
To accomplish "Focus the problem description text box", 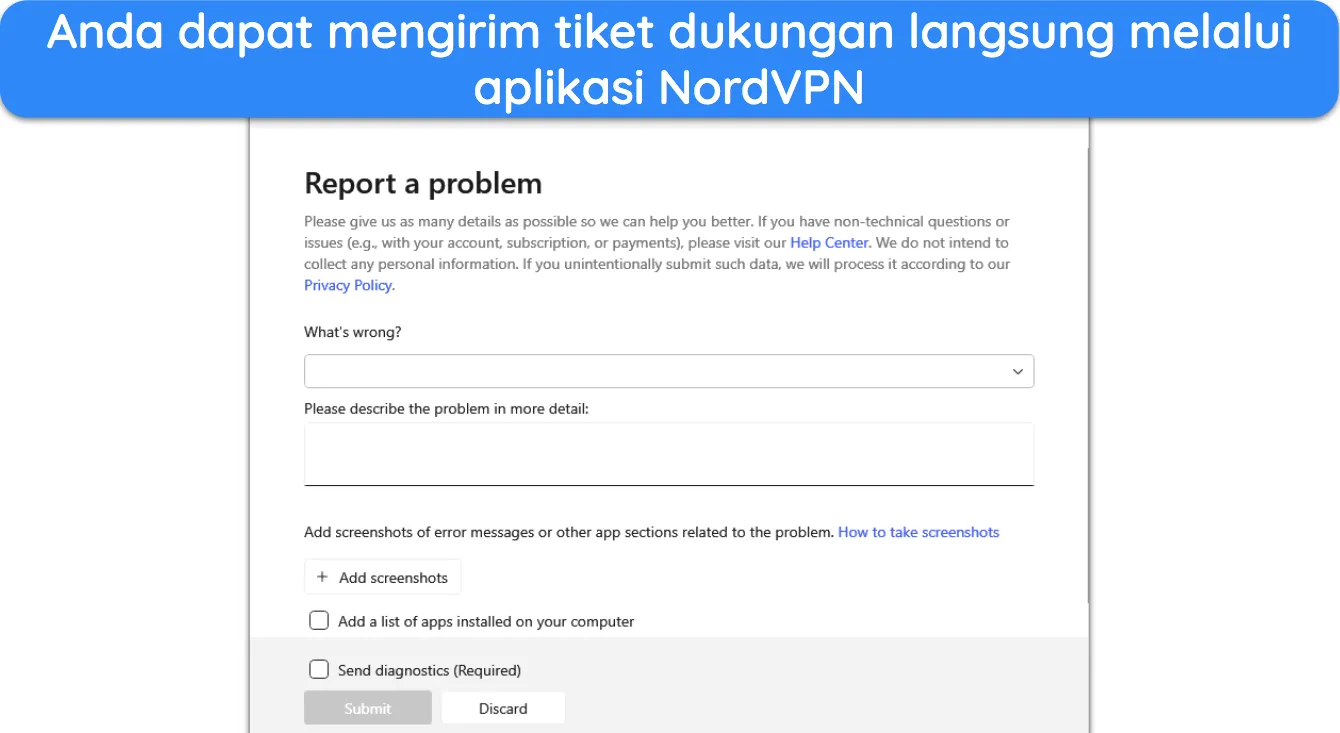I will pos(669,454).
